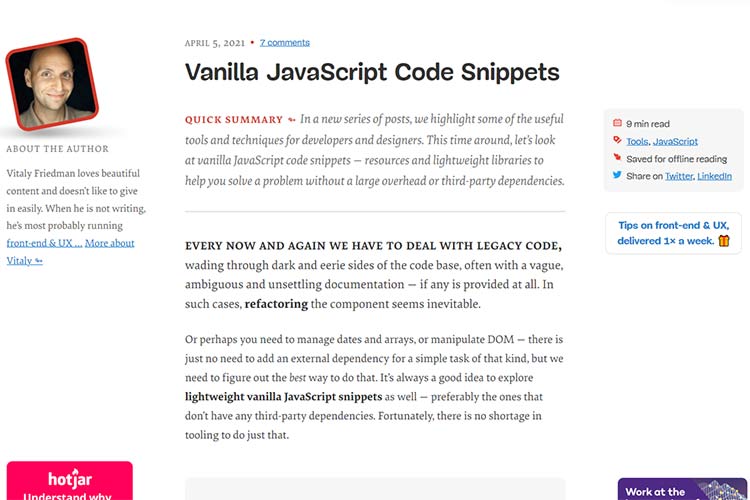Click the arrow icon after Quick Summary

291,119
